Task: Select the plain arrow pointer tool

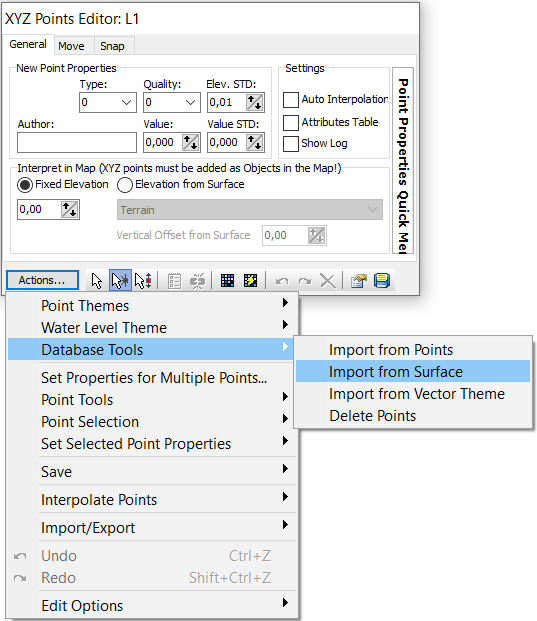Action: [x=97, y=281]
